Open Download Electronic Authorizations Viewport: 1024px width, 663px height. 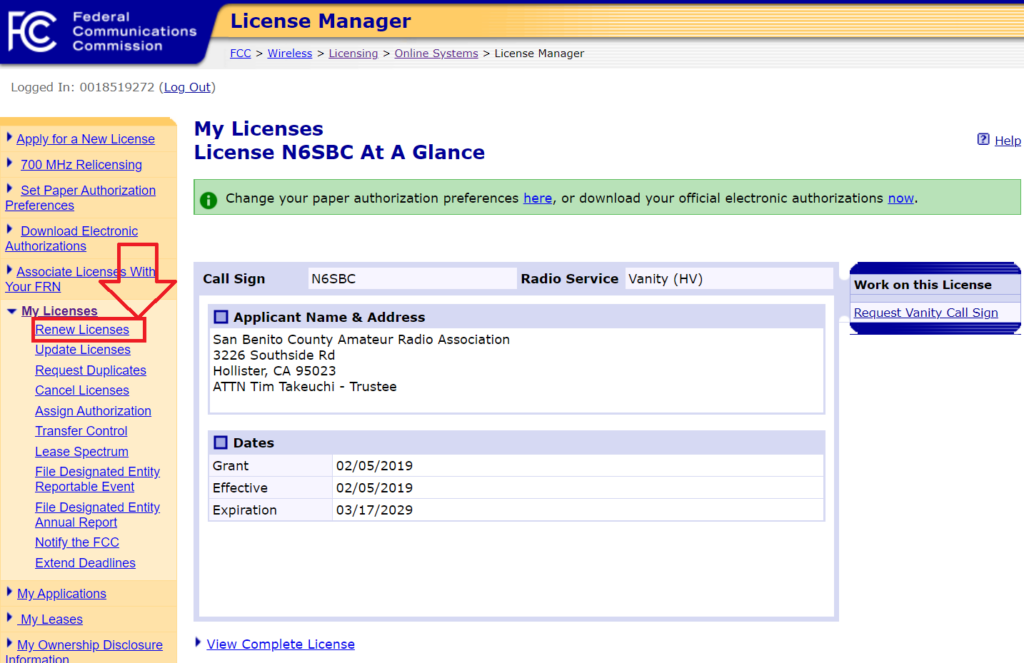[72, 238]
